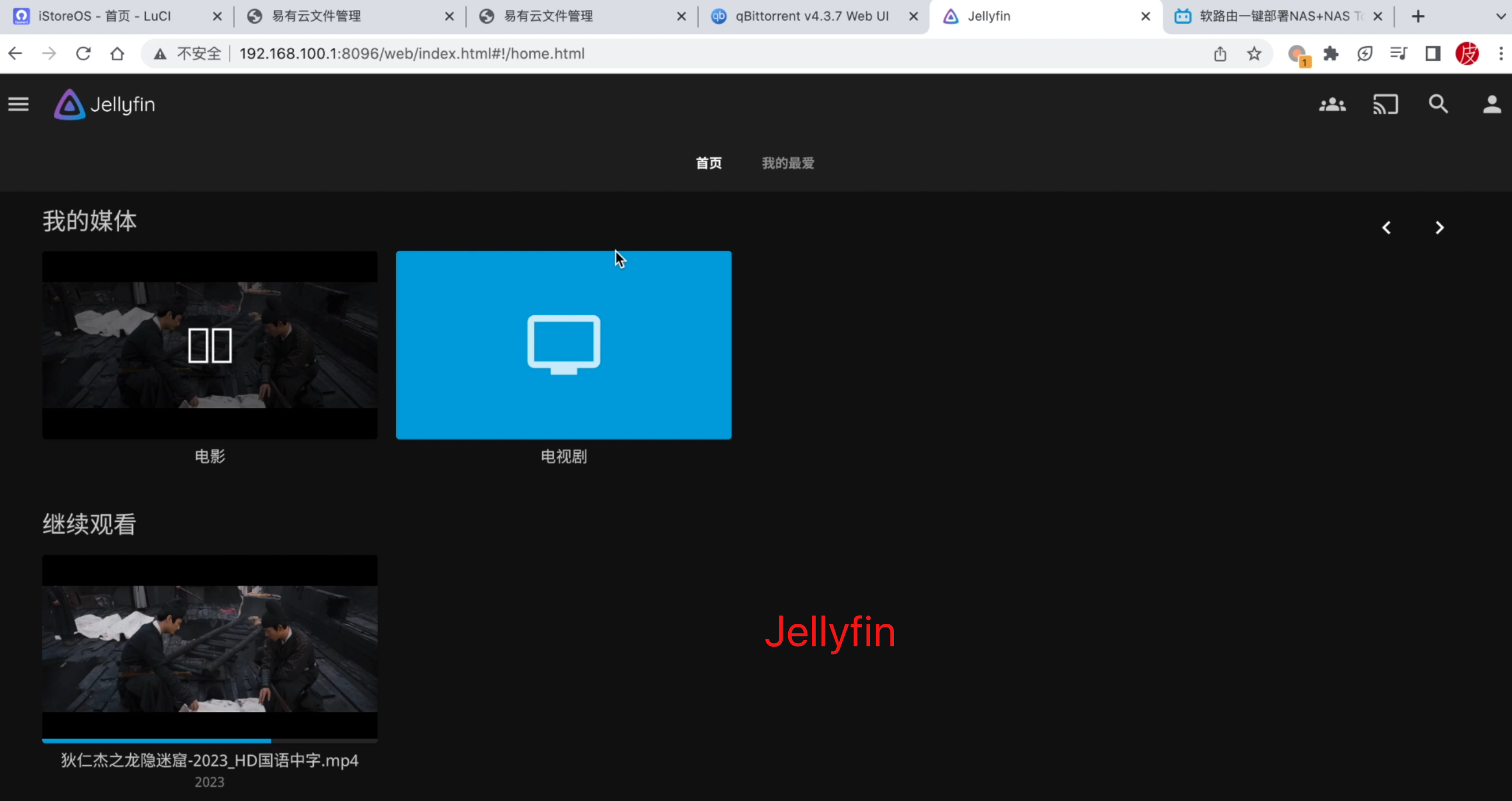The image size is (1512, 801).
Task: Click the left chevron of 我的媒体 carousel
Action: click(1387, 228)
